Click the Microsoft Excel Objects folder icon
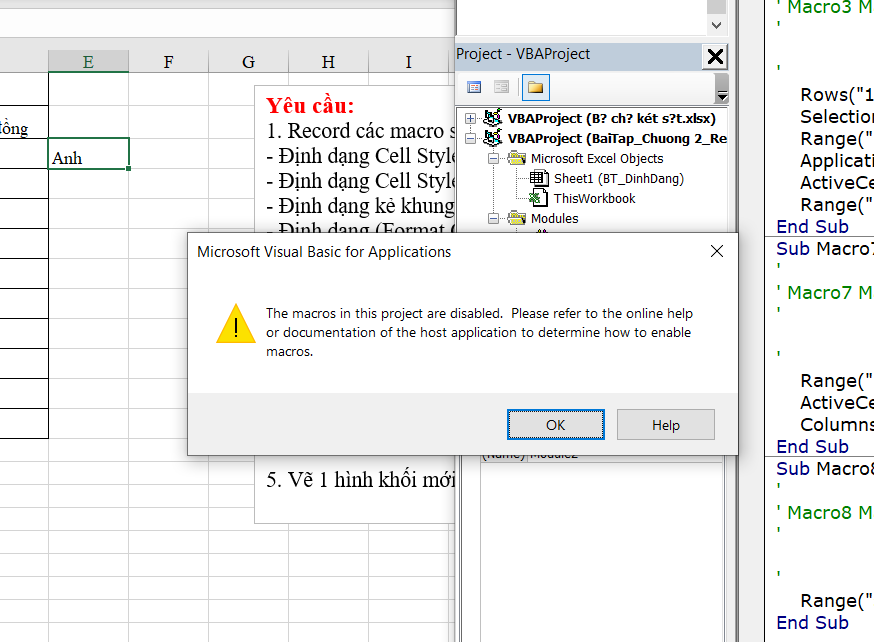Viewport: 874px width, 642px height. click(x=517, y=158)
